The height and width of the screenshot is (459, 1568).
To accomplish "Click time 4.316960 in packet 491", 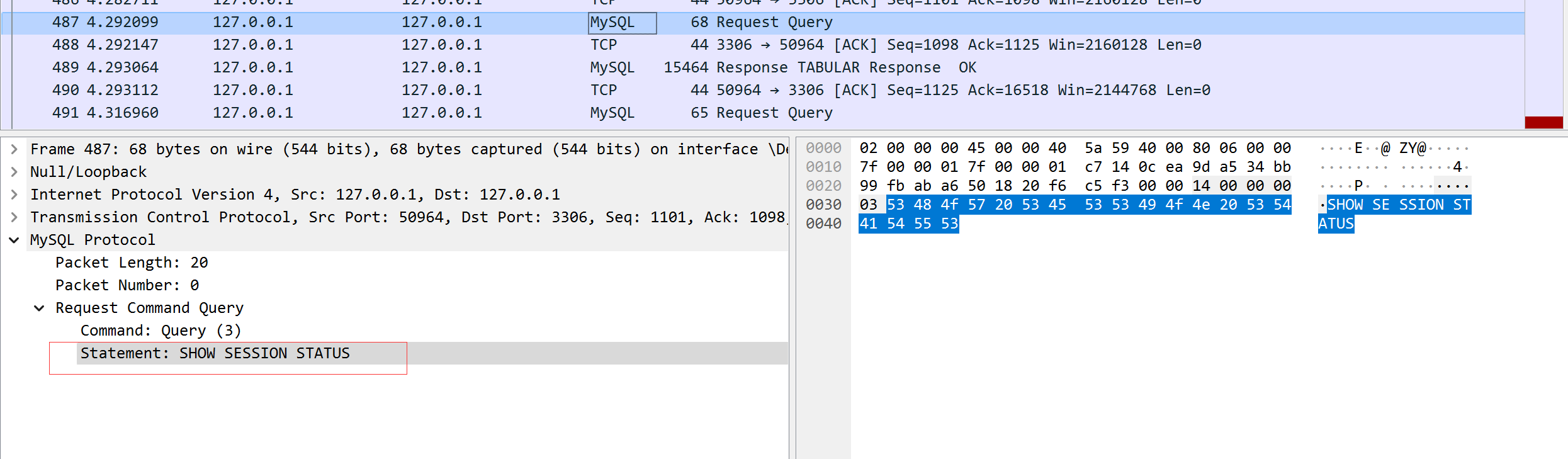I will pos(123,113).
